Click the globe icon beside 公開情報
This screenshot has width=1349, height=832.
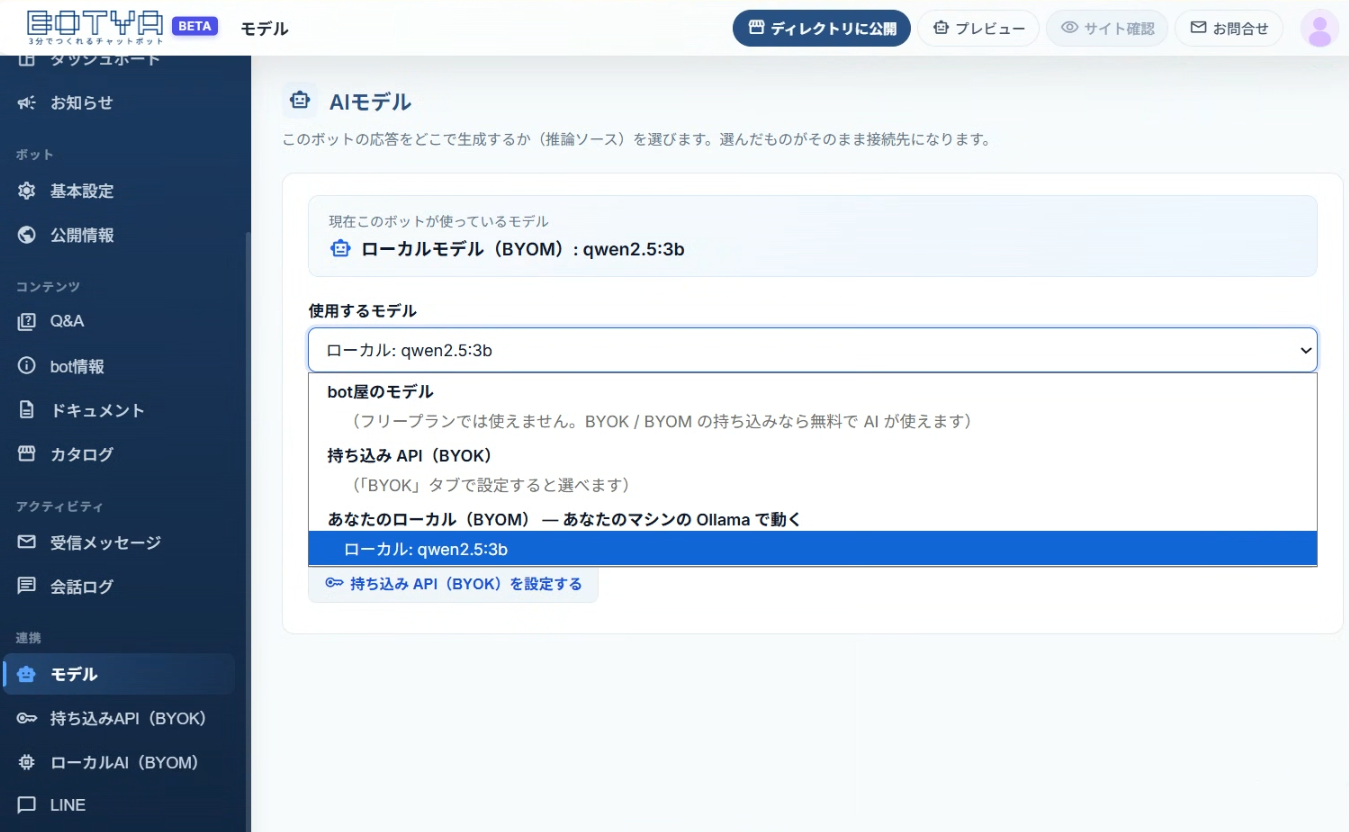pos(27,235)
